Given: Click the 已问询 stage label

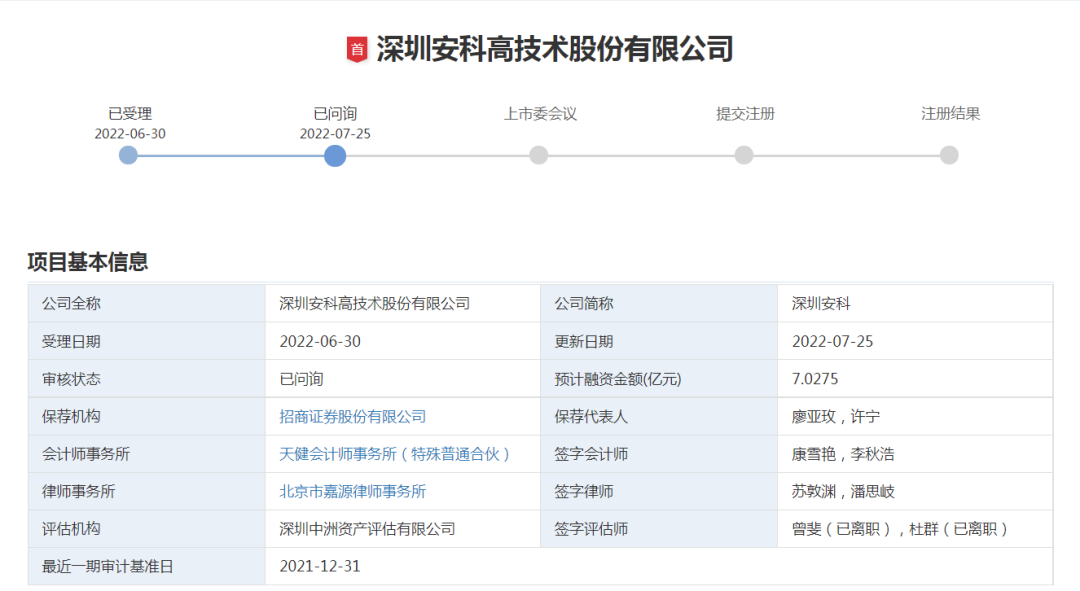Looking at the screenshot, I should pos(335,114).
